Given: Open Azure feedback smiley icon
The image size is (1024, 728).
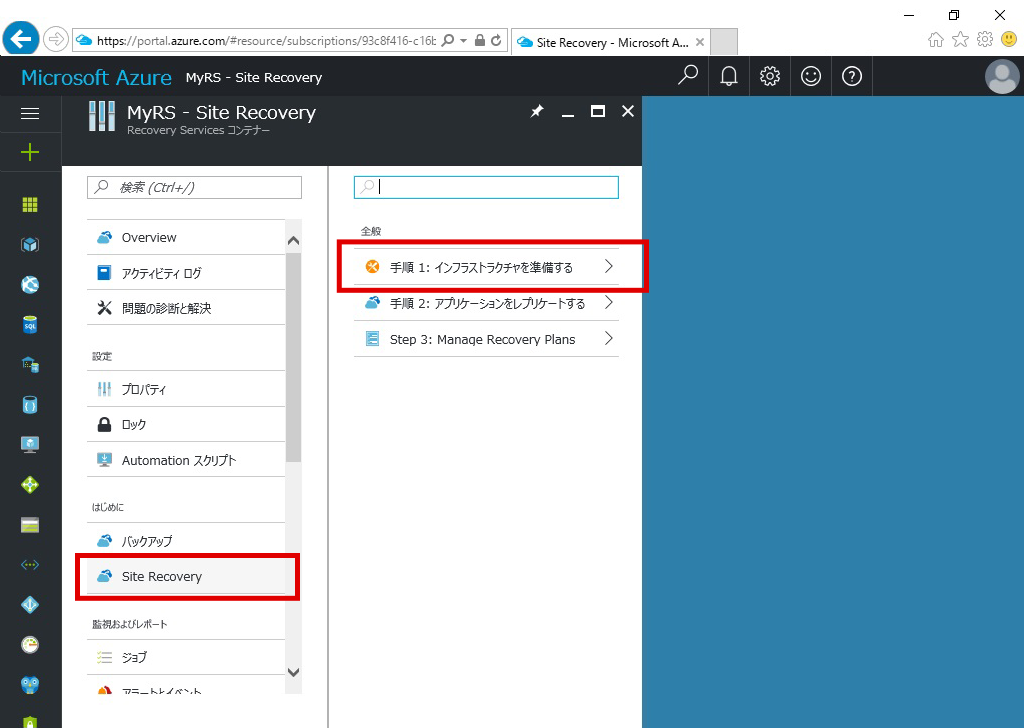Looking at the screenshot, I should (811, 76).
